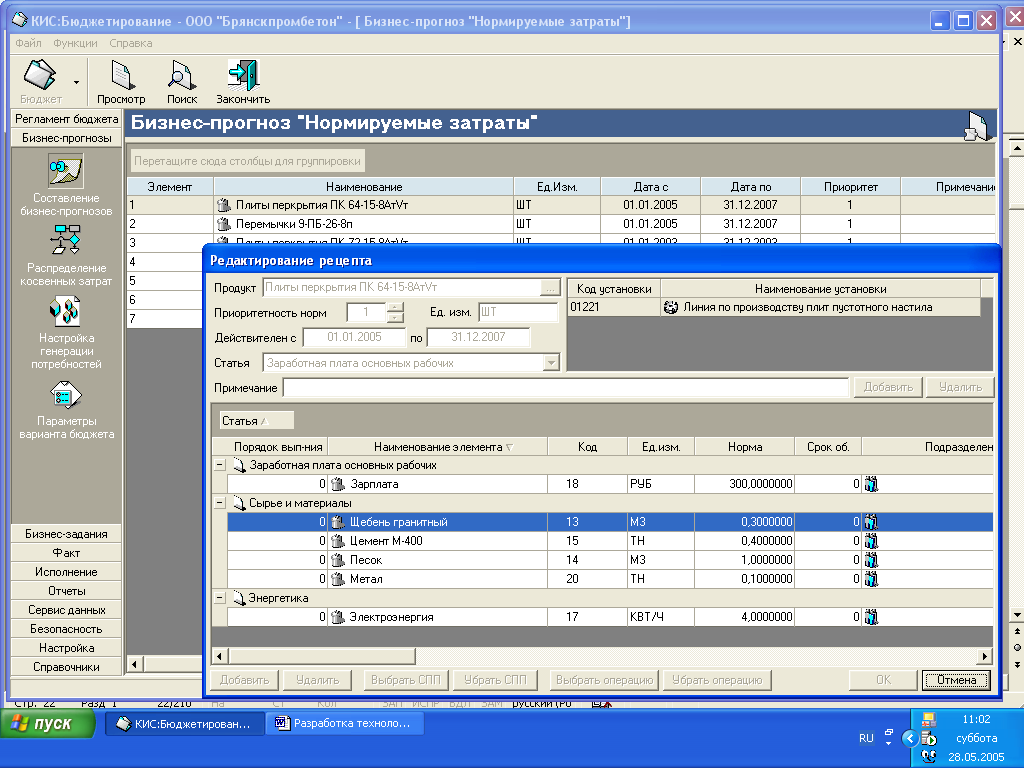
Task: Click department icon in Щебень гранитный row
Action: coord(870,522)
